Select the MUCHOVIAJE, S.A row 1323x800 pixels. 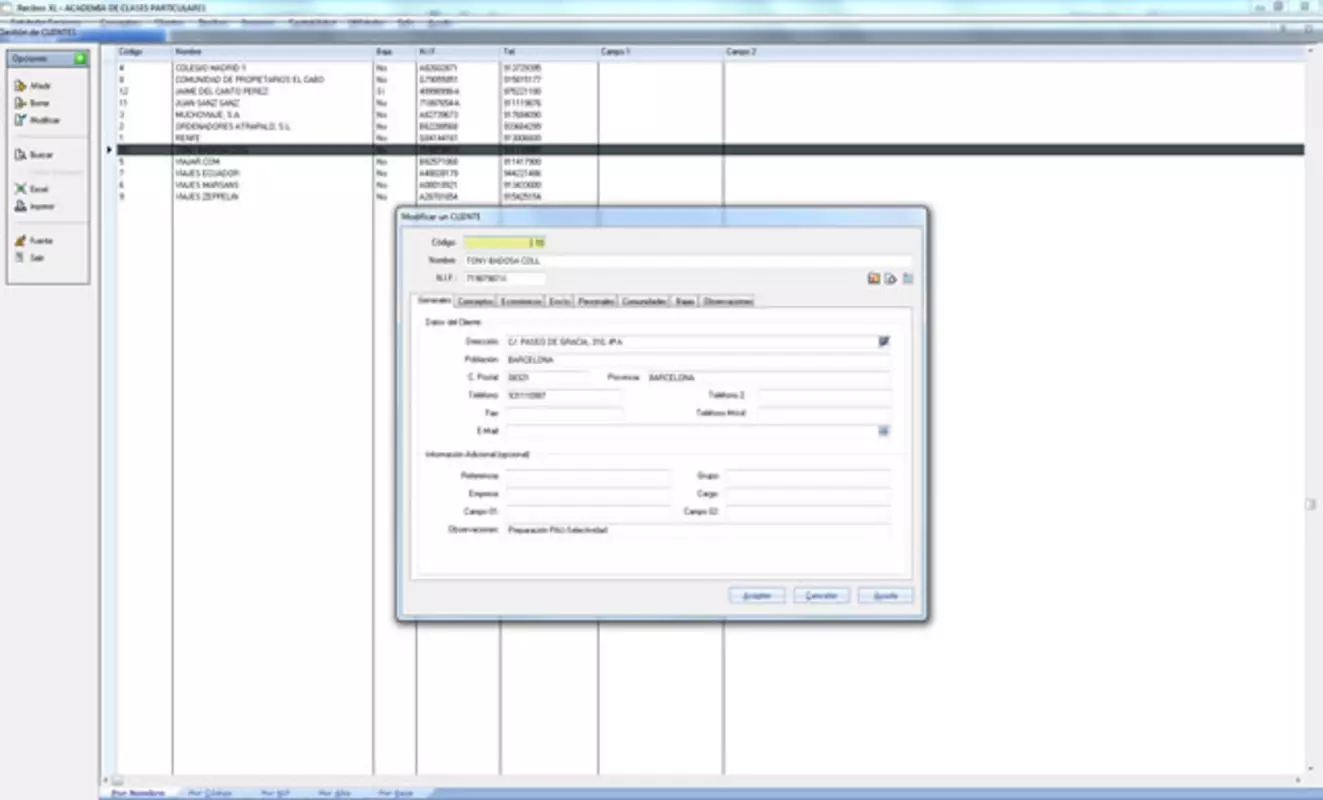pos(710,114)
